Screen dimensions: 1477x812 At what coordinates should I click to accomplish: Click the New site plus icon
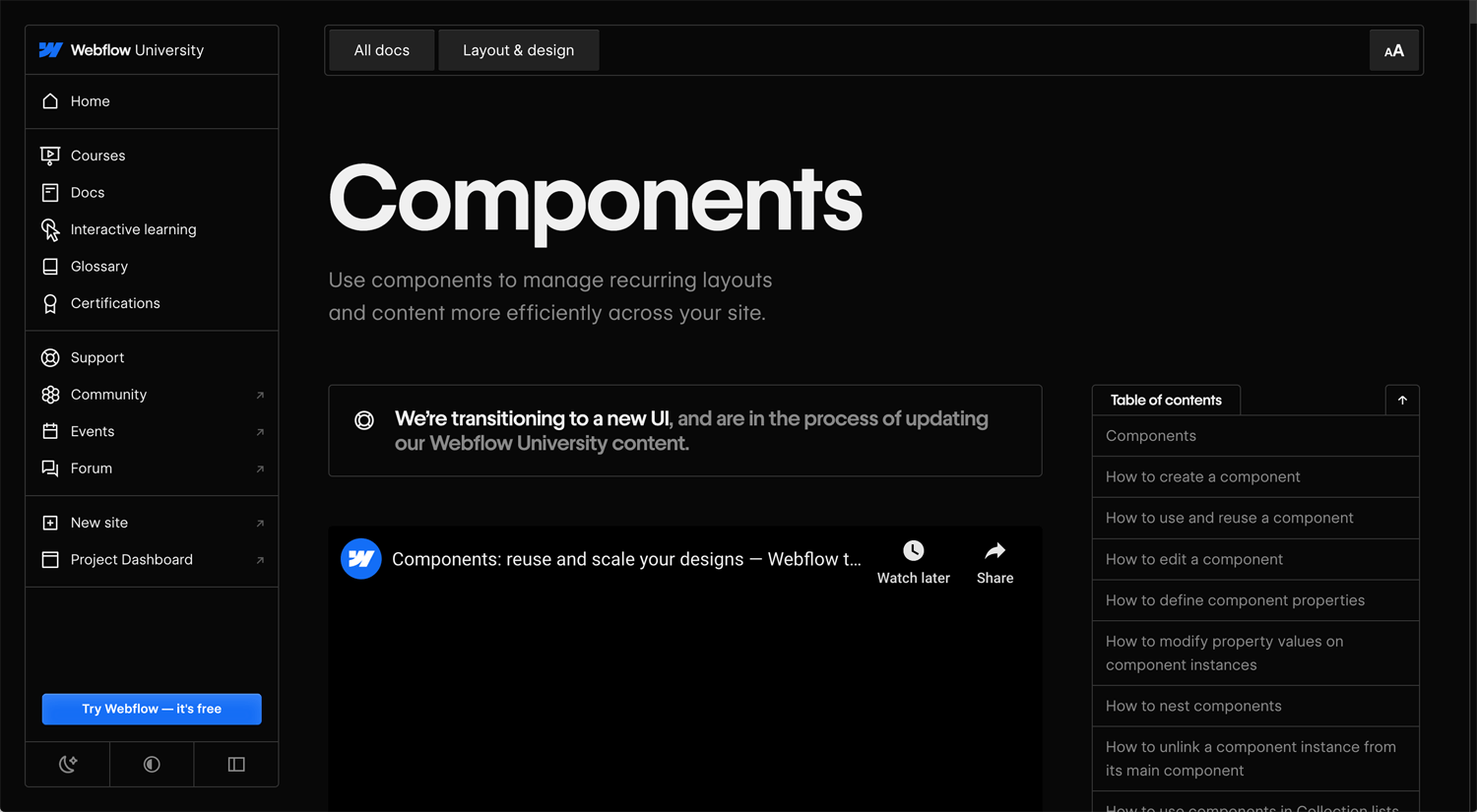click(x=50, y=523)
